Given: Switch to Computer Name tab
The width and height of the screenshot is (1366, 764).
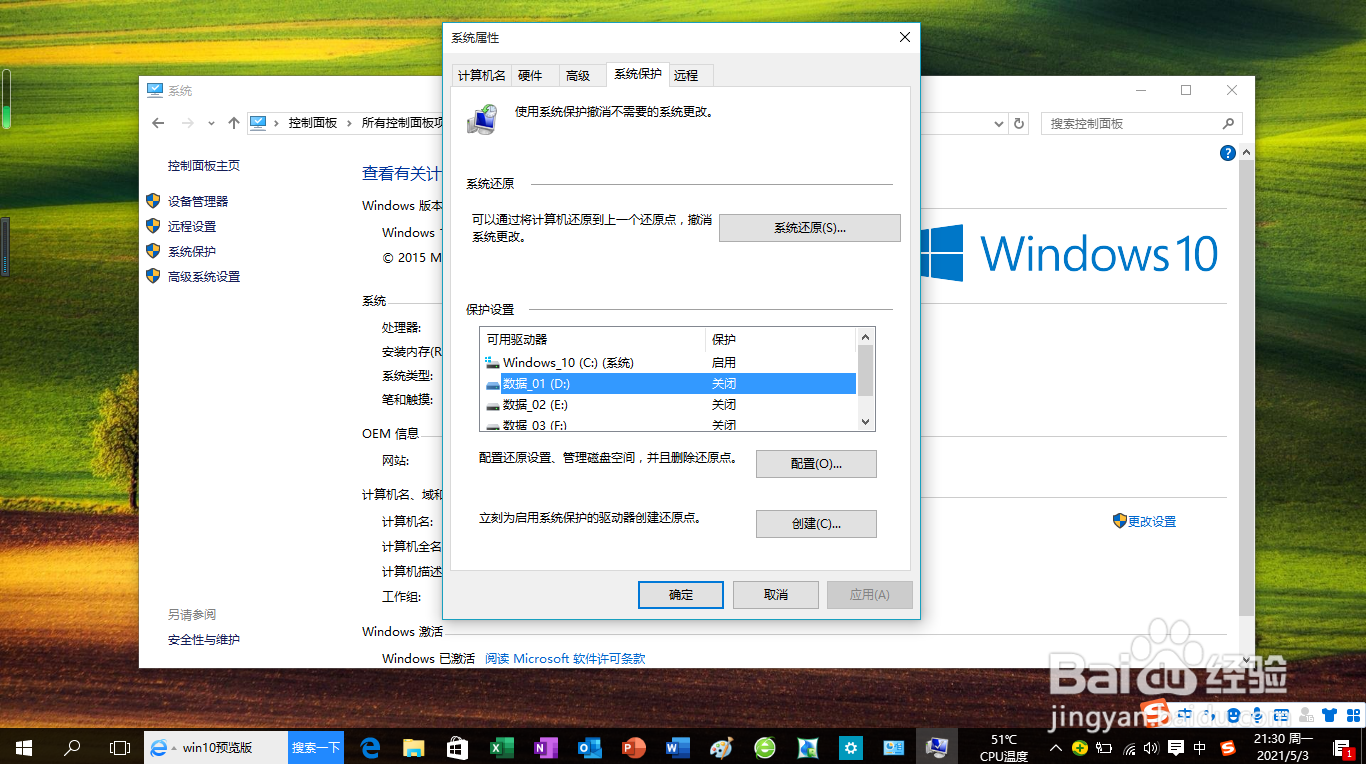Looking at the screenshot, I should (481, 75).
